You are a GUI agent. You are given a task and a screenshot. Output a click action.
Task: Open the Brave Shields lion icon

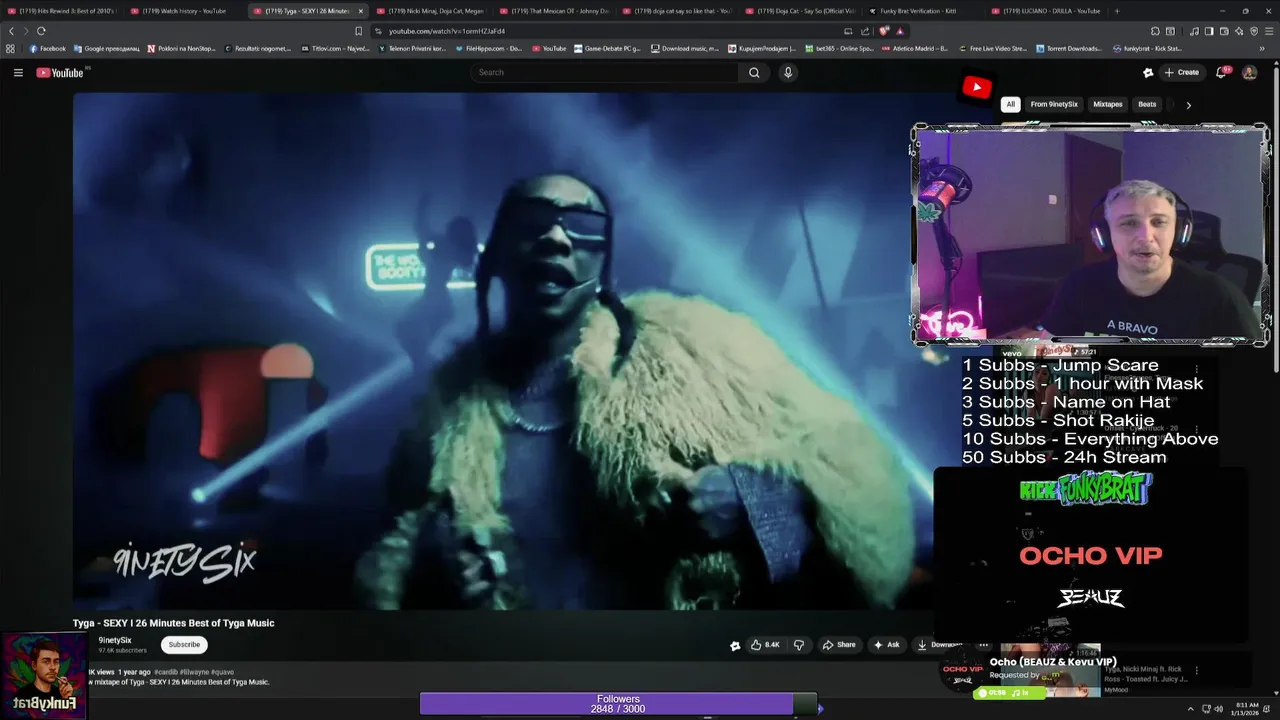pyautogui.click(x=884, y=31)
